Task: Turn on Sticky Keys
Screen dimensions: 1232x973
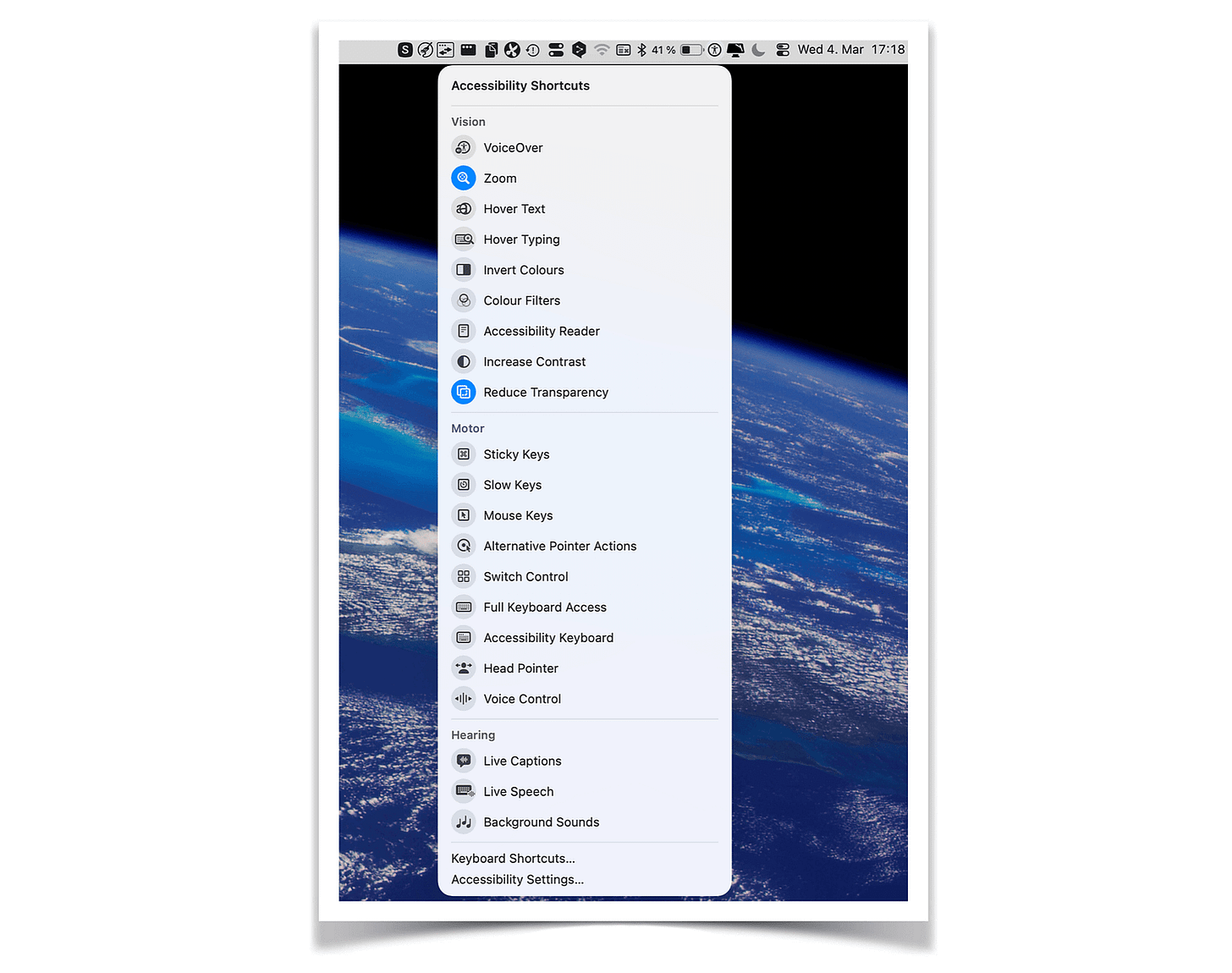Action: pyautogui.click(x=584, y=454)
